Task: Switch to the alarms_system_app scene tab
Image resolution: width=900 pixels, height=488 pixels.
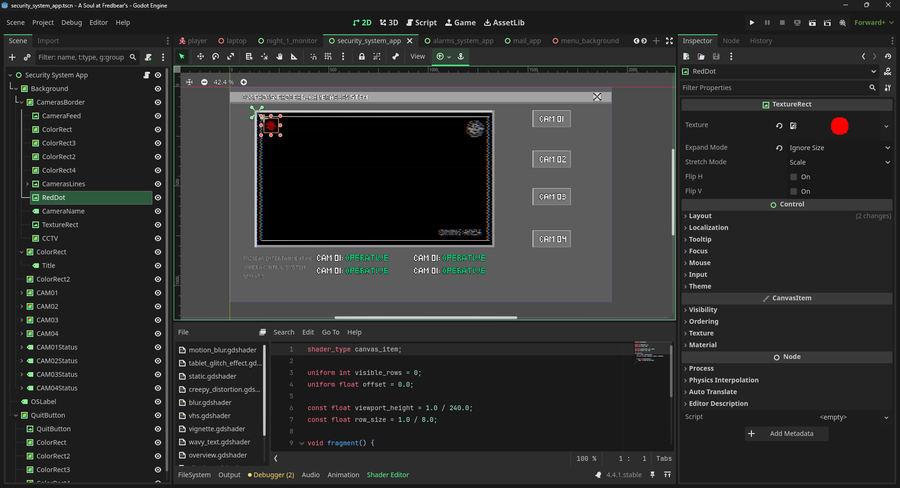Action: [463, 41]
